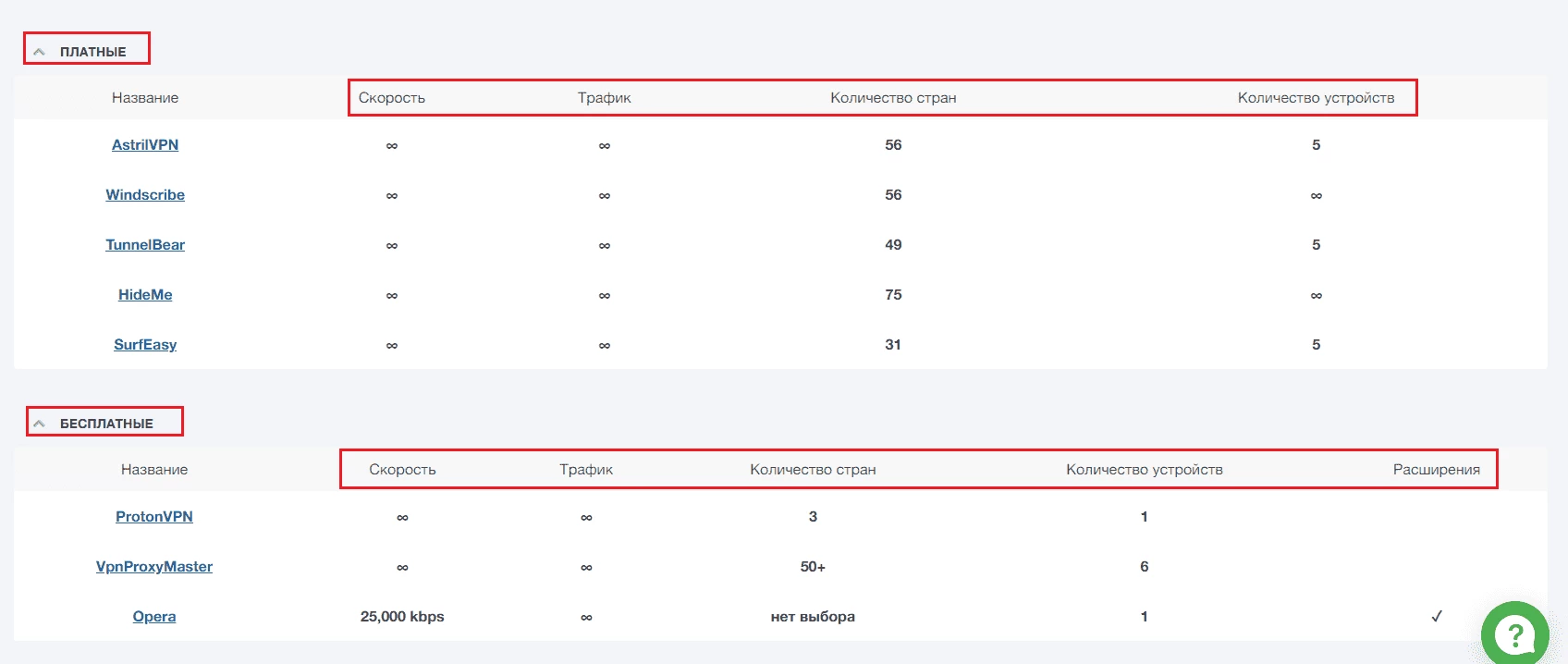Select VpnProxyMaster's device count 6
The height and width of the screenshot is (664, 1568).
click(x=1145, y=567)
